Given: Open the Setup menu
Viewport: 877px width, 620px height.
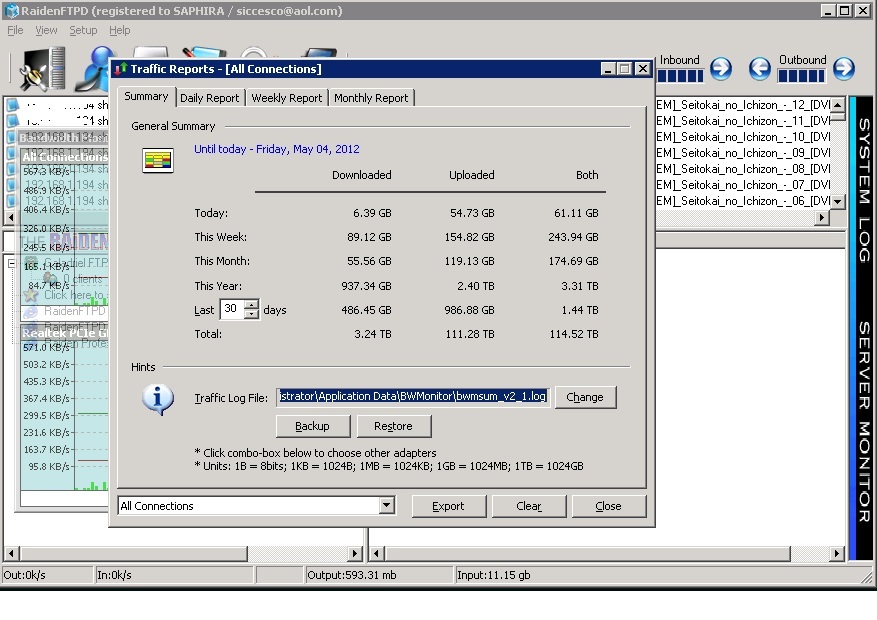Looking at the screenshot, I should [x=83, y=31].
